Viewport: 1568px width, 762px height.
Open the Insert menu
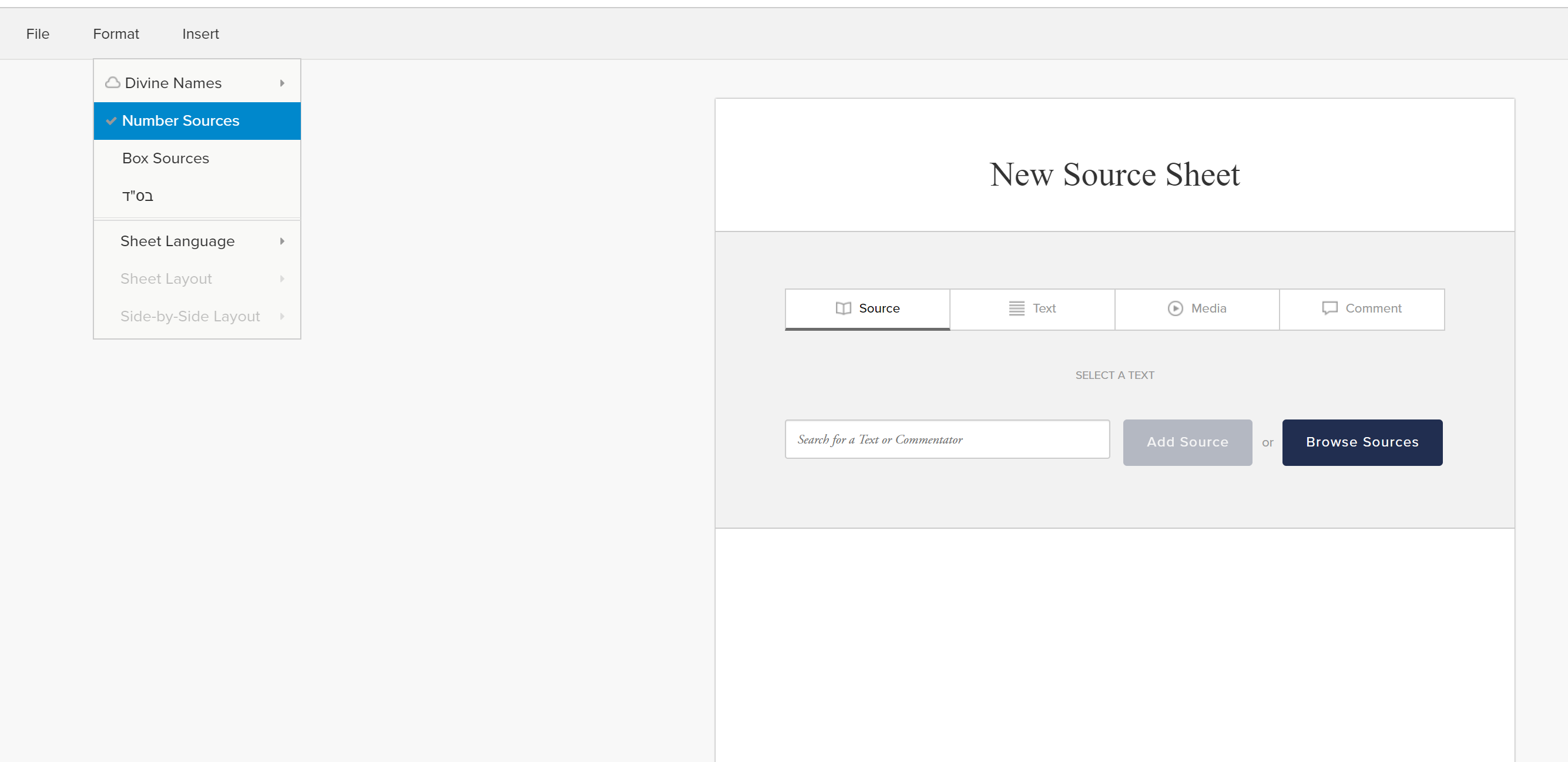click(x=200, y=34)
